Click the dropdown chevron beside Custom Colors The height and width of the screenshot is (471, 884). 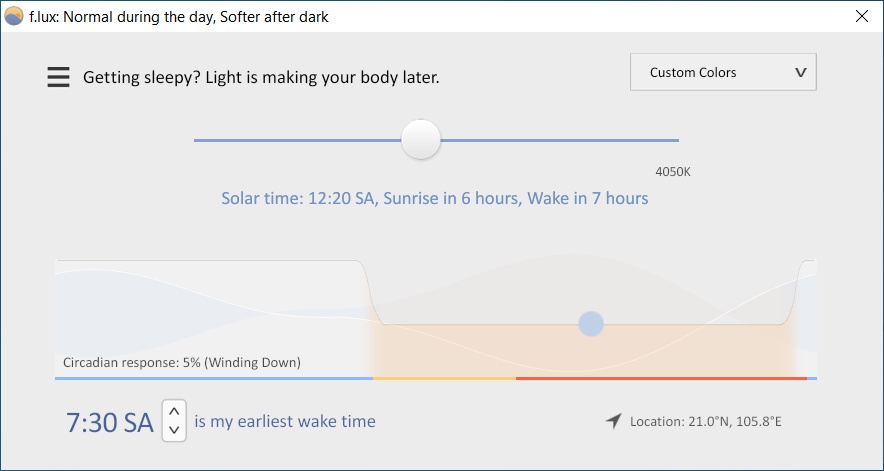coord(800,73)
